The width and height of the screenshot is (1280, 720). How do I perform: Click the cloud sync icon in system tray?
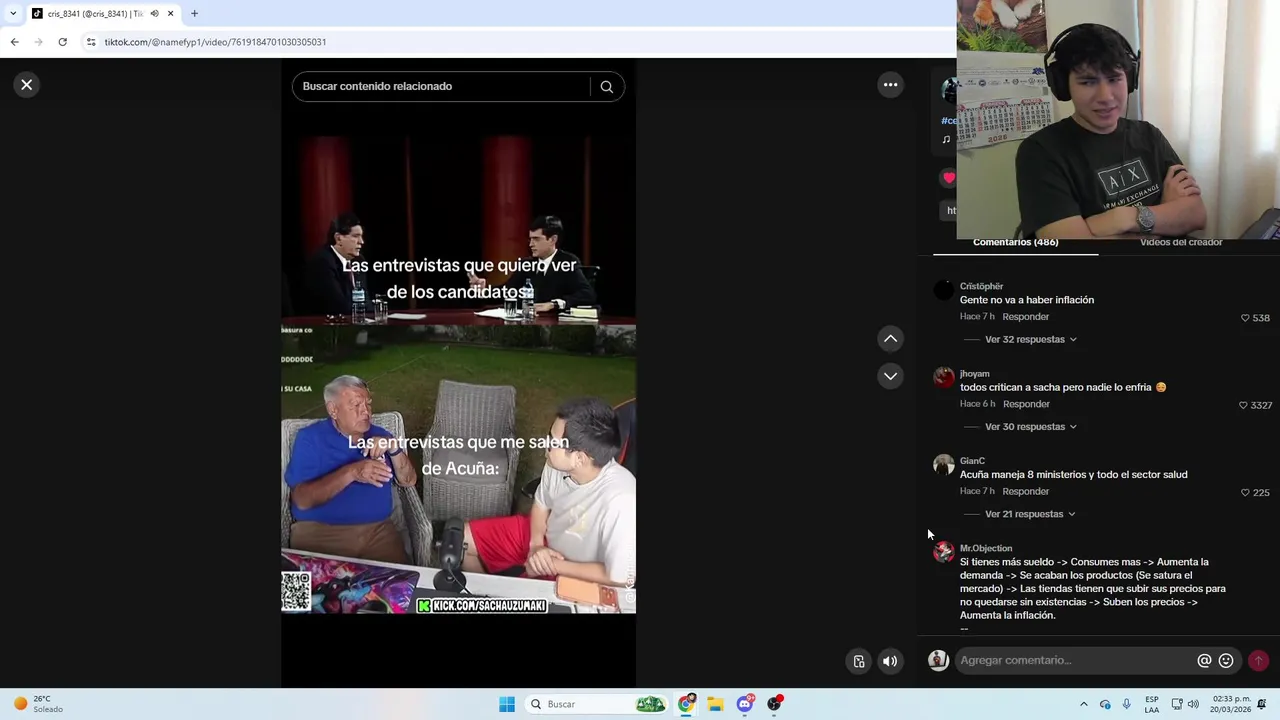[1105, 704]
